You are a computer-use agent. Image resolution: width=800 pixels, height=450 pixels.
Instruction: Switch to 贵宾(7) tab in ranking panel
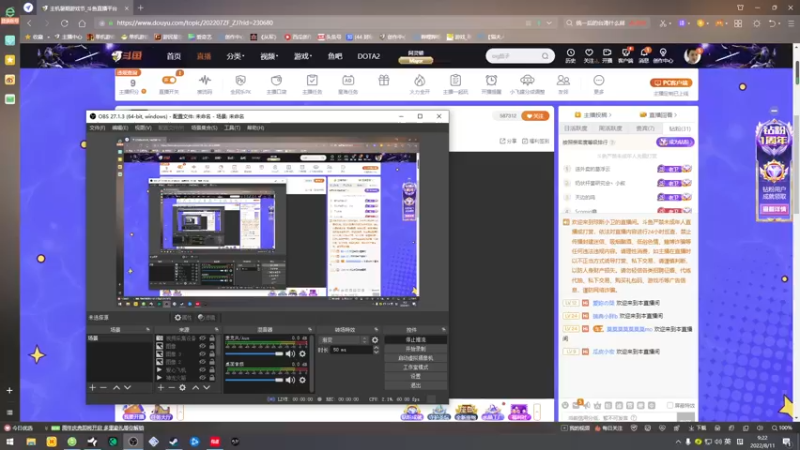tap(645, 129)
